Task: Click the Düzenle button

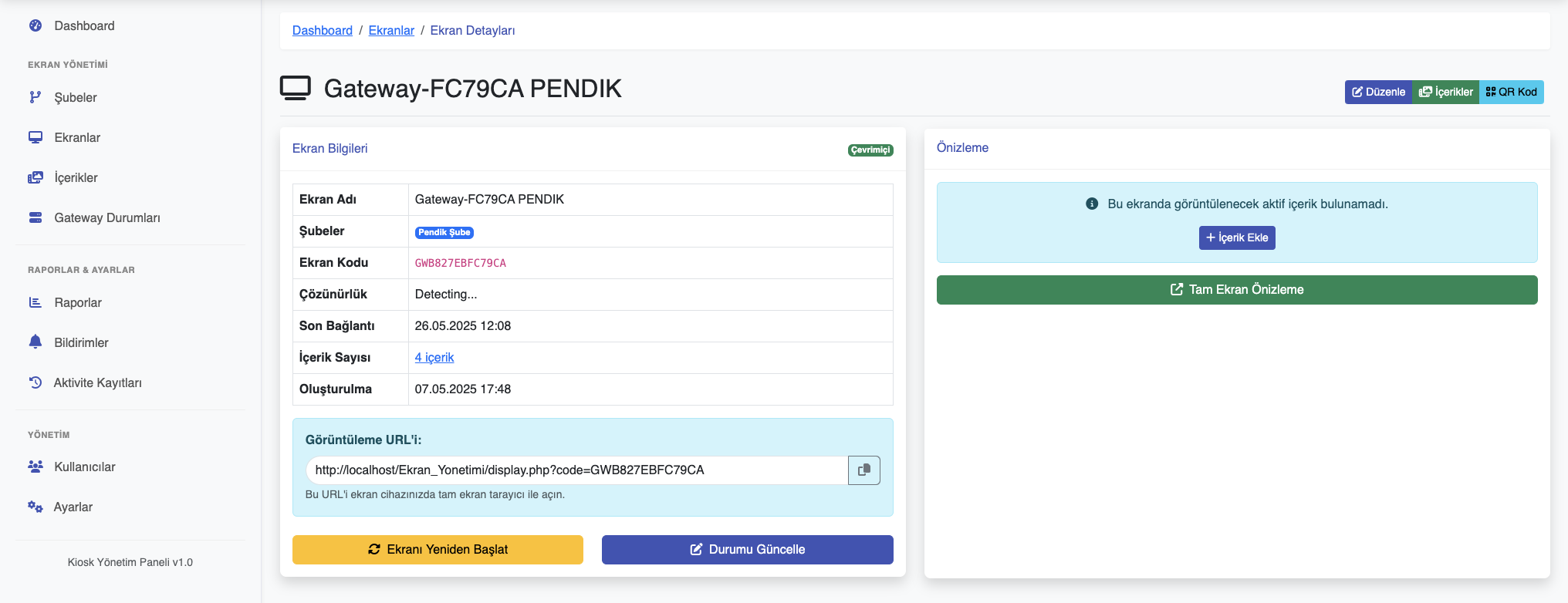Action: click(1378, 92)
